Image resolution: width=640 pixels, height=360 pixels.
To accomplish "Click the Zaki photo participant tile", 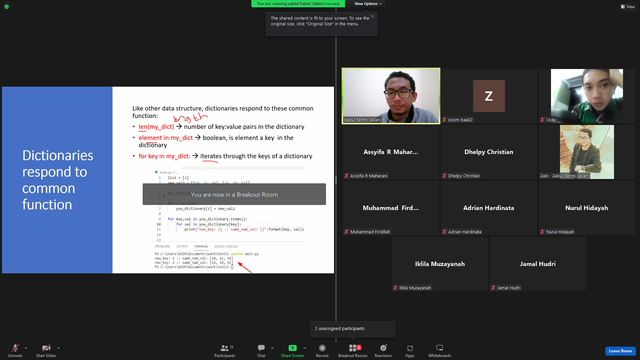I will tap(587, 152).
